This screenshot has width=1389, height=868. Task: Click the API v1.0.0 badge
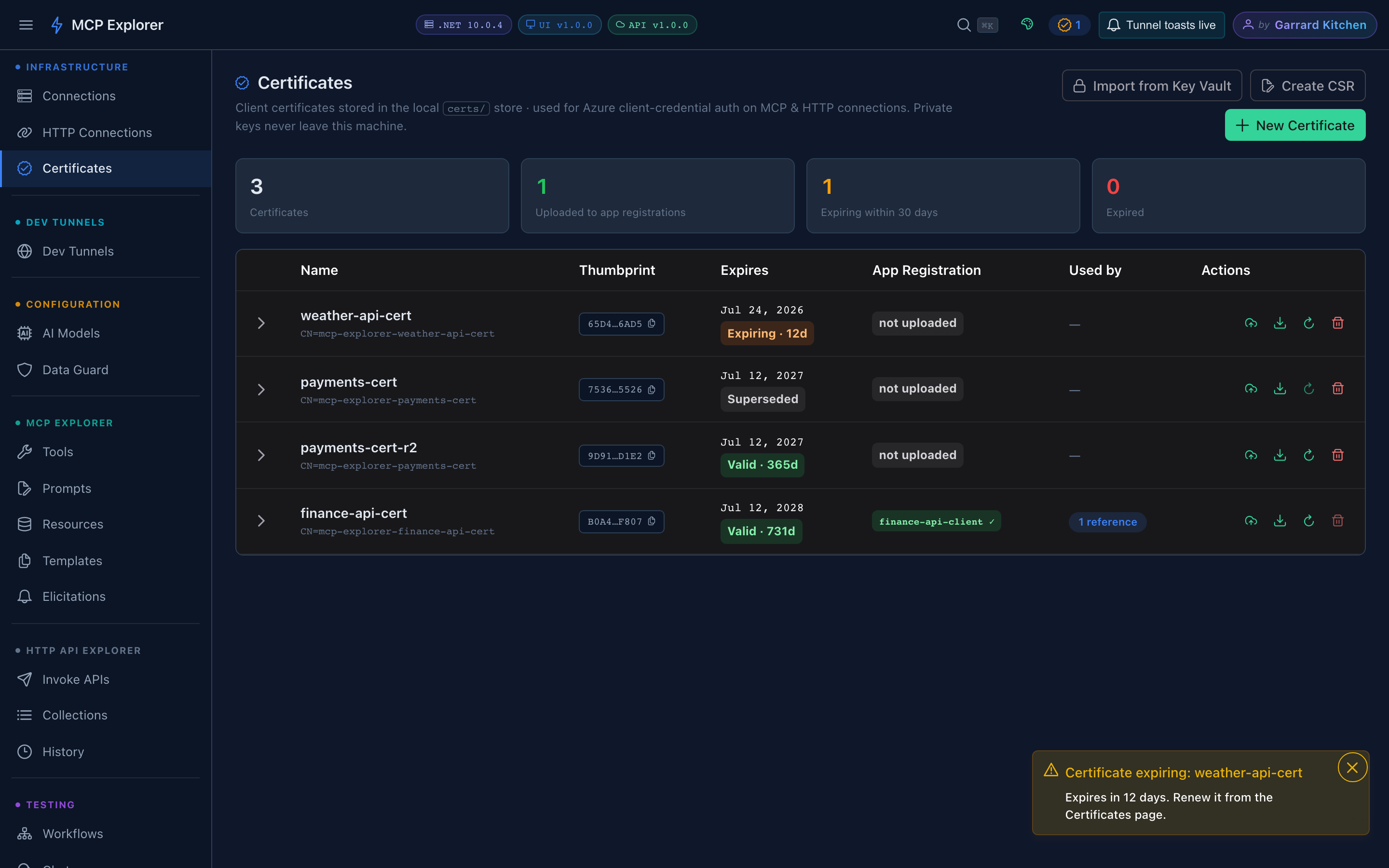pos(652,25)
